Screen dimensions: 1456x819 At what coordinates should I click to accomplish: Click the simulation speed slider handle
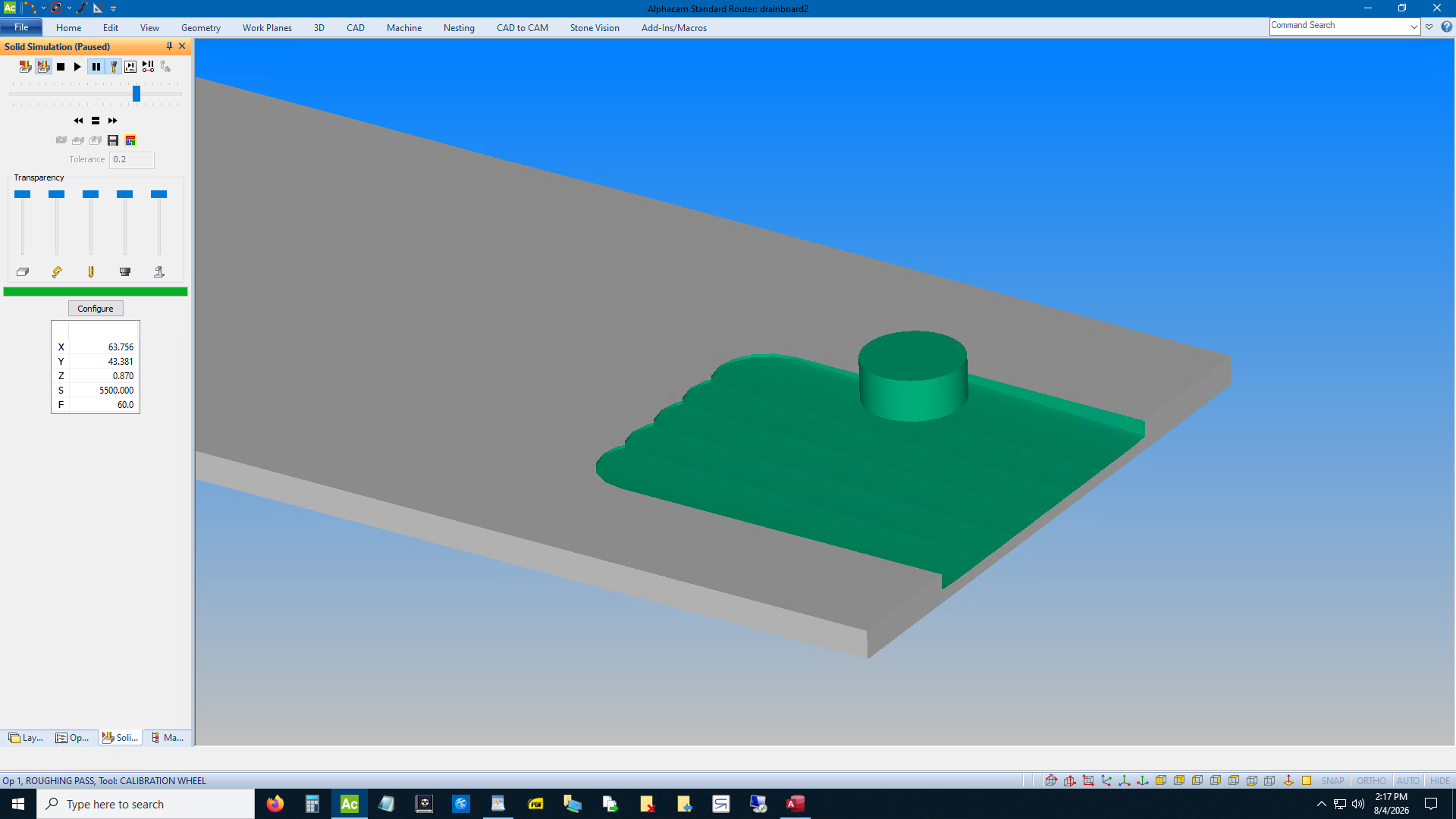pyautogui.click(x=136, y=93)
